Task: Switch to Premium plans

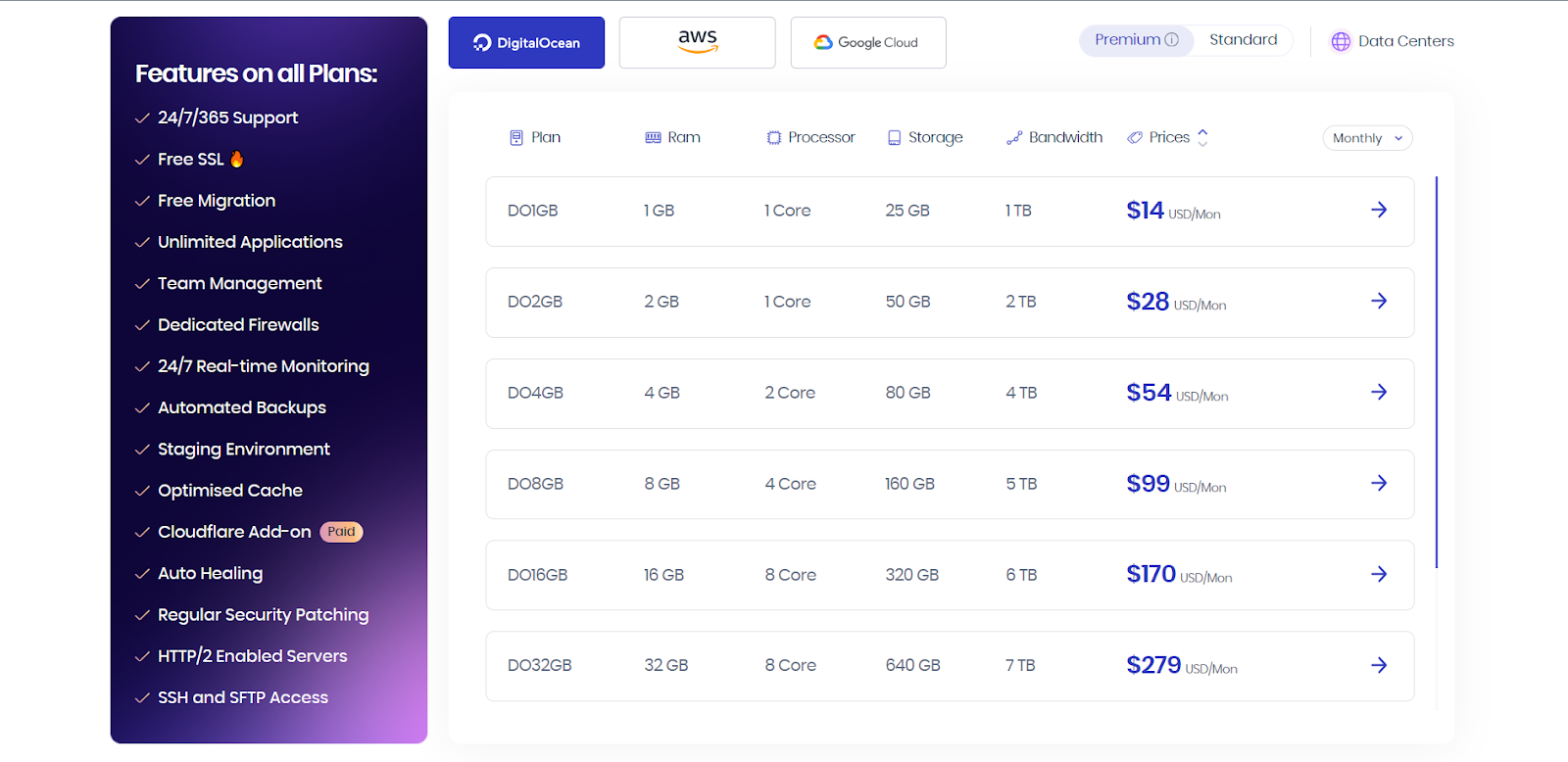Action: 1137,40
